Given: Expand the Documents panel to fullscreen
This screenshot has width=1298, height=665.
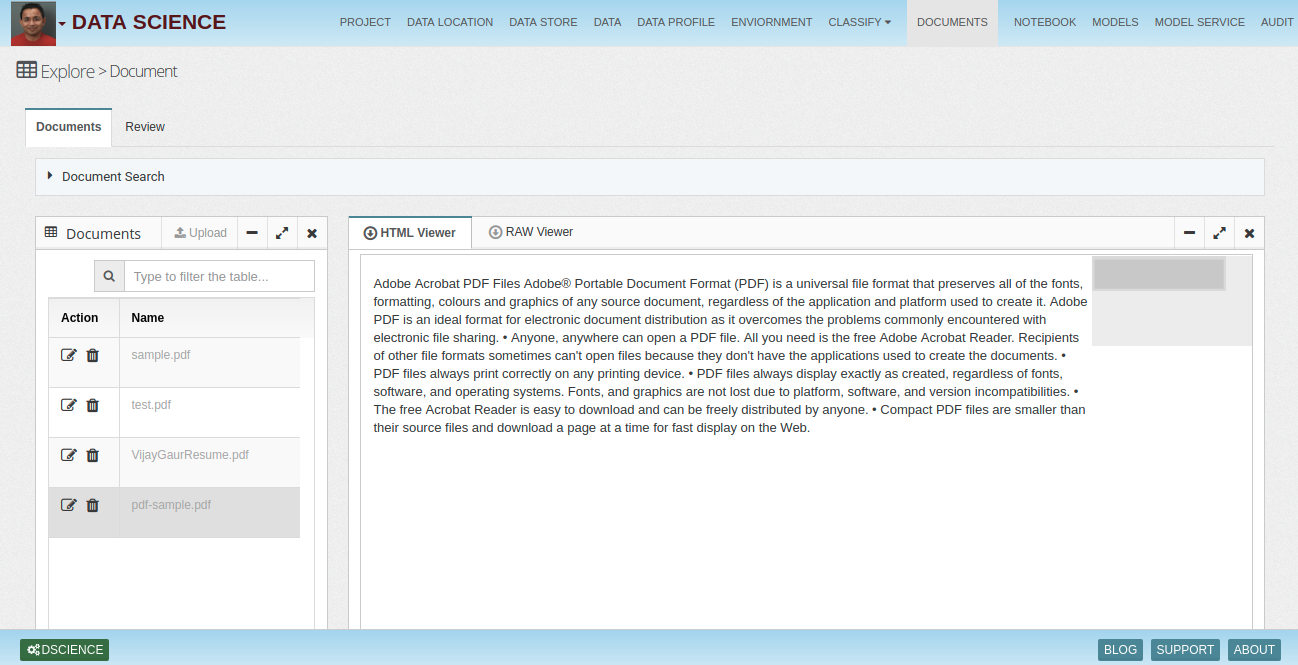Looking at the screenshot, I should [x=282, y=233].
